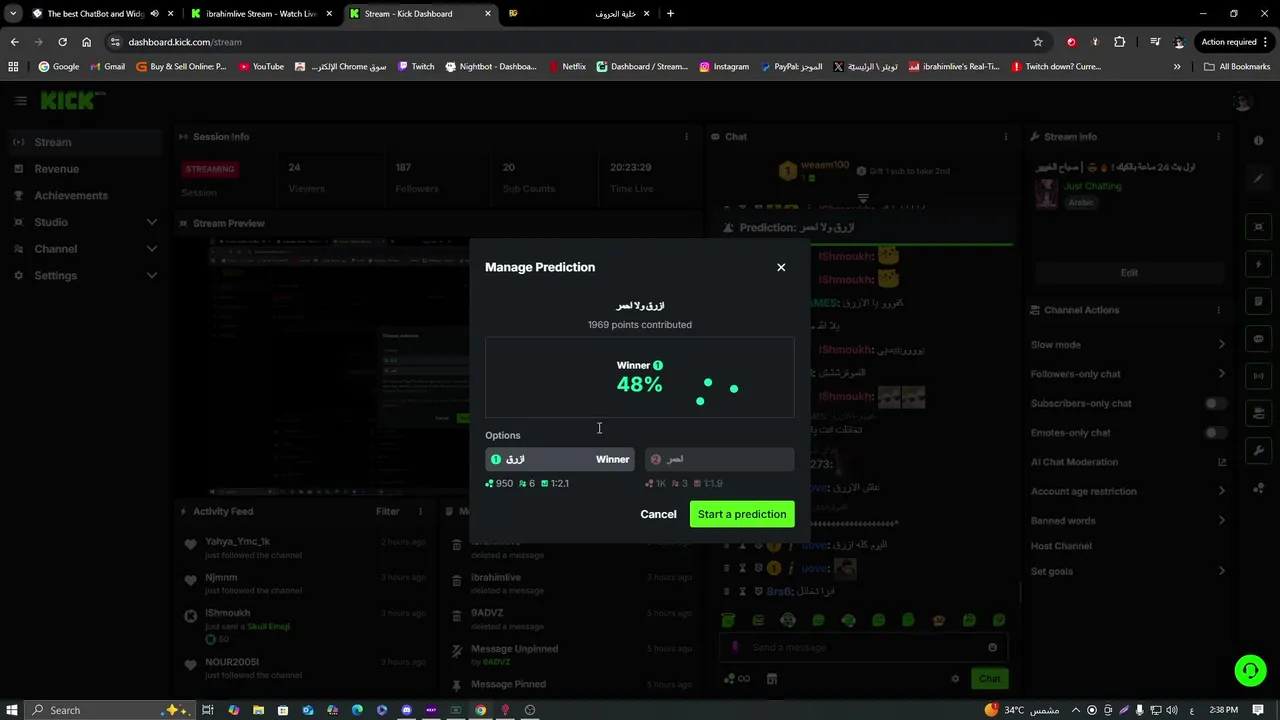
Task: Select prediction option 1 marked Winner
Action: pos(560,459)
